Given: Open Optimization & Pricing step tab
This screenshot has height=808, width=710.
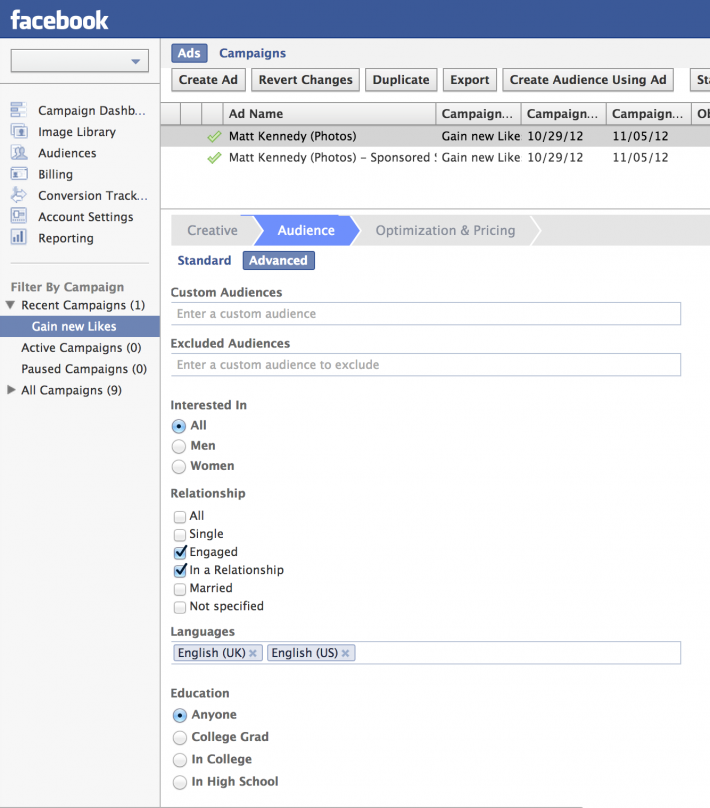Looking at the screenshot, I should click(445, 230).
